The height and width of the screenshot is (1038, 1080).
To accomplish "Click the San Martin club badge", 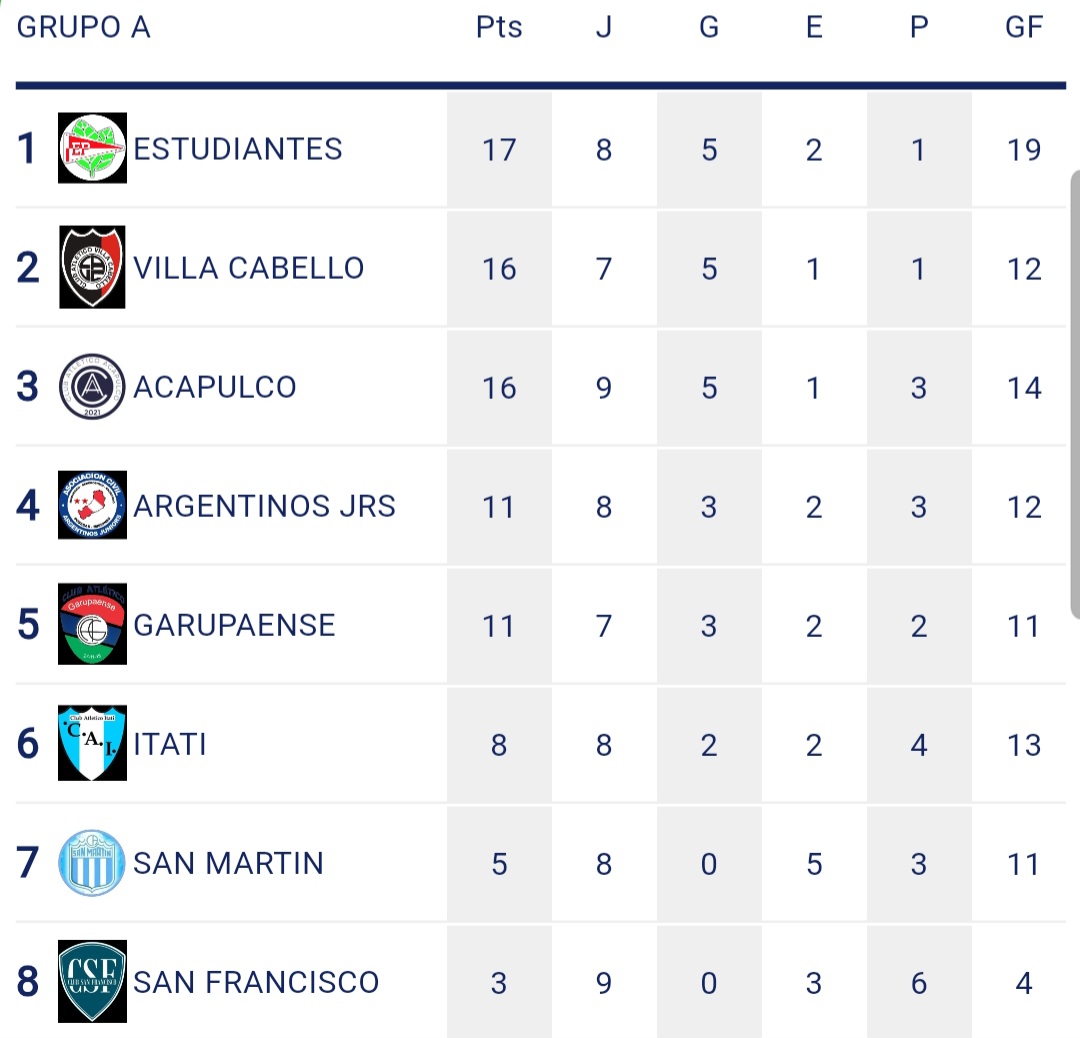I will pos(92,863).
